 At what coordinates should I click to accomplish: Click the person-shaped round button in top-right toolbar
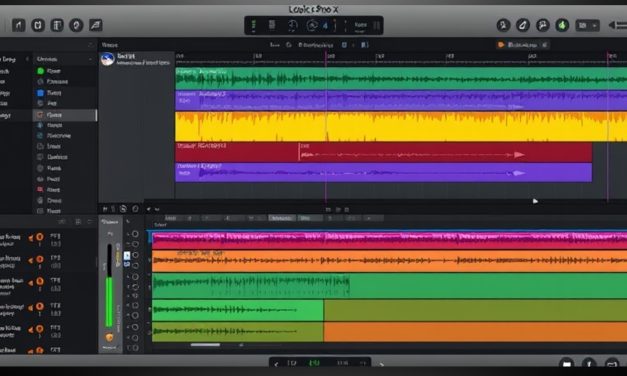(503, 26)
